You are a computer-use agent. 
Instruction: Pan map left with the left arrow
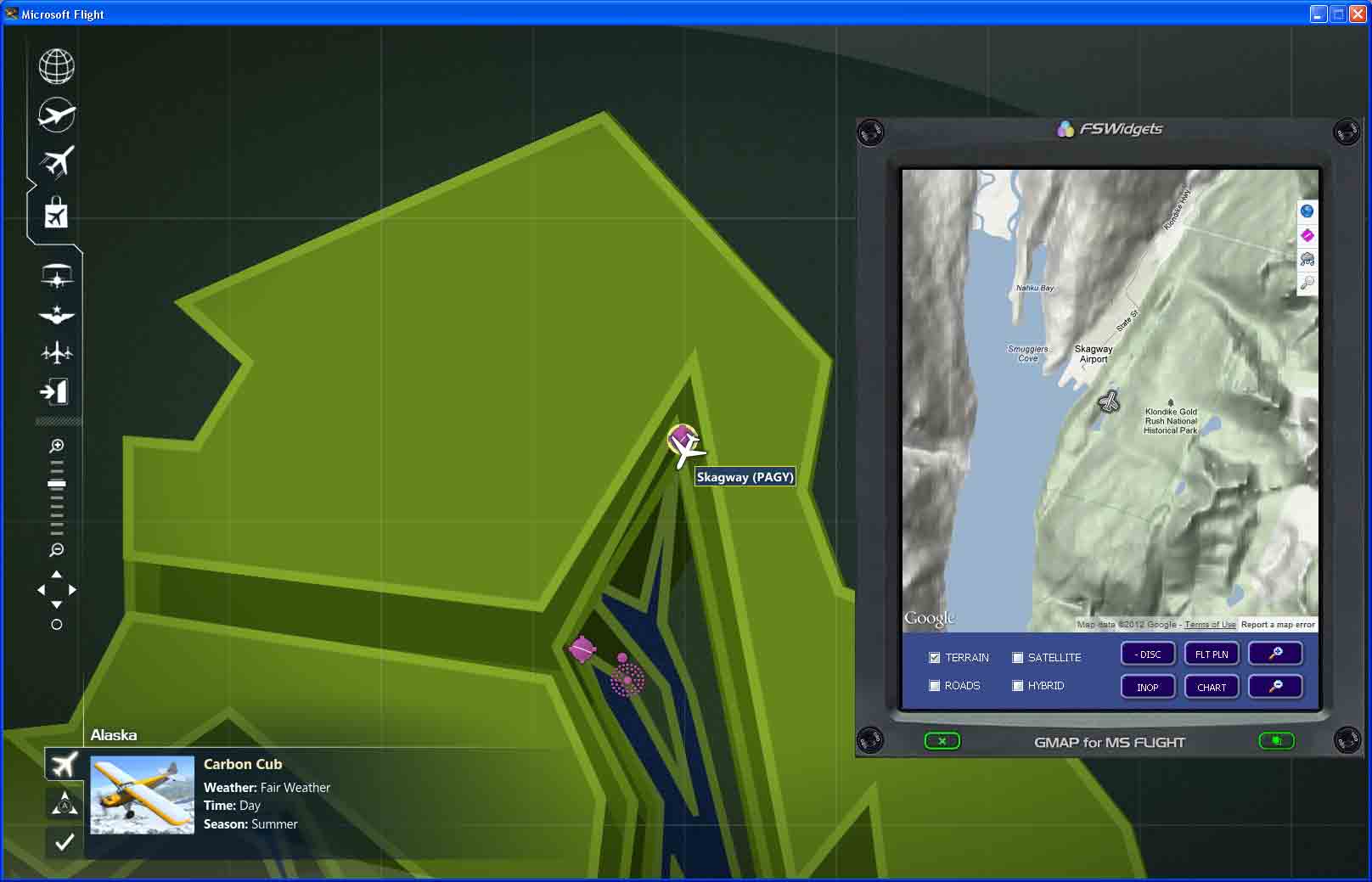click(x=42, y=589)
